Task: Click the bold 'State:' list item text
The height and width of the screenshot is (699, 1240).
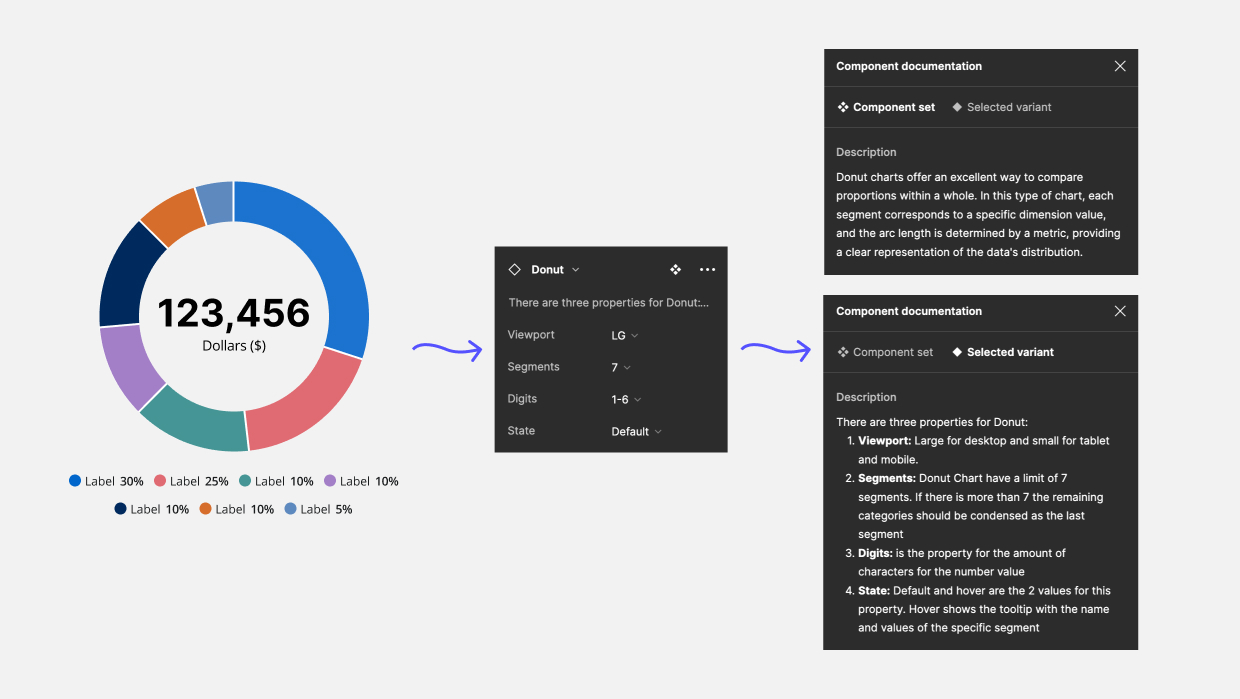Action: [874, 590]
